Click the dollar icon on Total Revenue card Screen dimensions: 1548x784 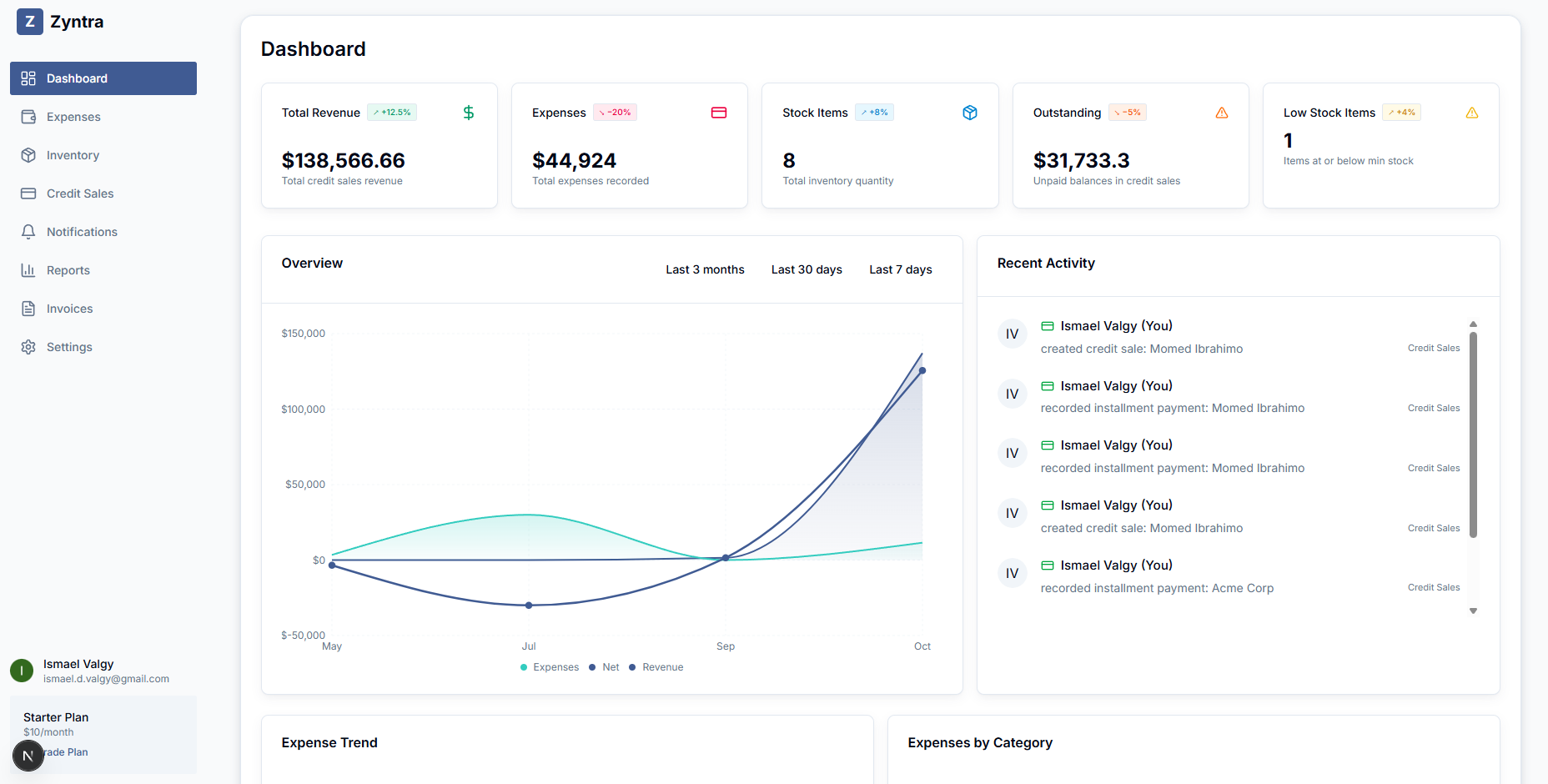469,113
